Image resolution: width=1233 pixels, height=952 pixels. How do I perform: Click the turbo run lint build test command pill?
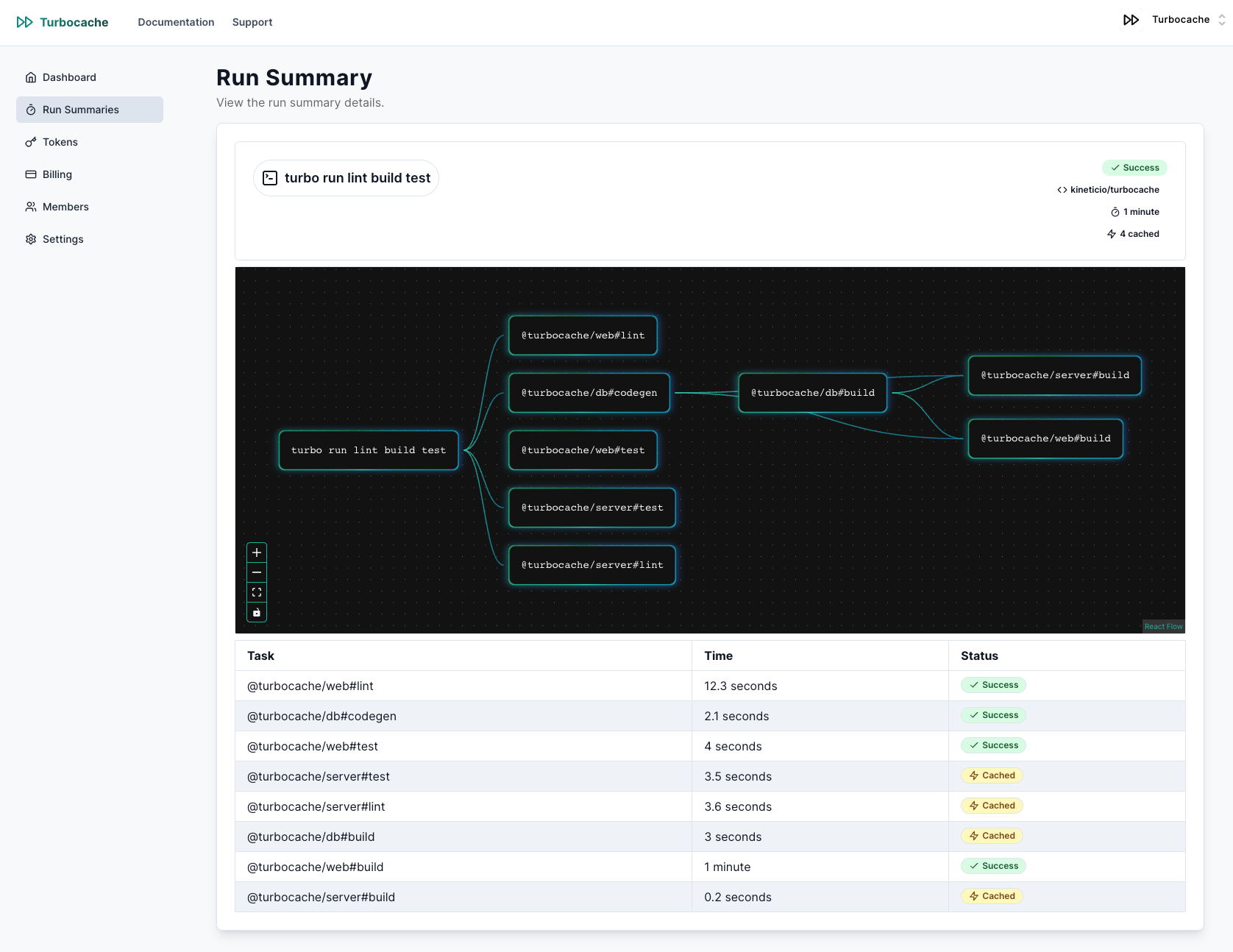tap(346, 178)
